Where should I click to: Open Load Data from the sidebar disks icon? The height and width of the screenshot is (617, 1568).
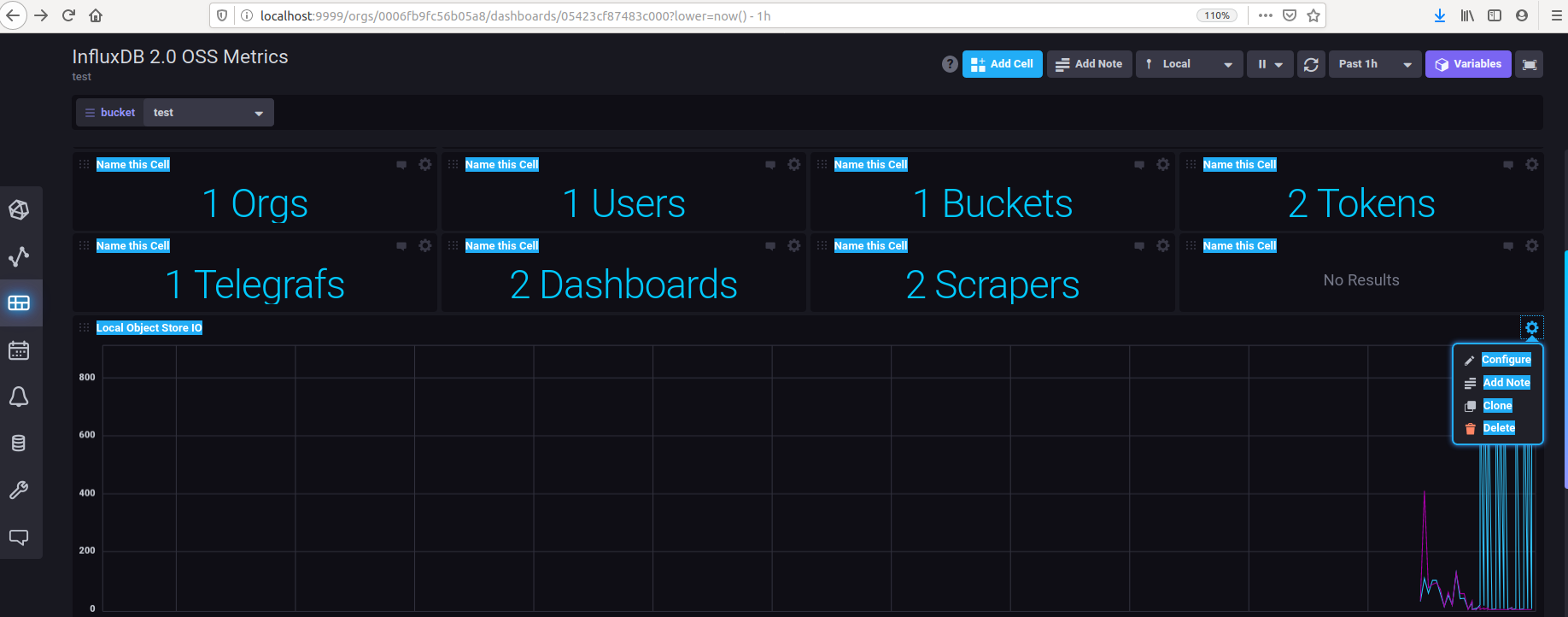pyautogui.click(x=19, y=443)
